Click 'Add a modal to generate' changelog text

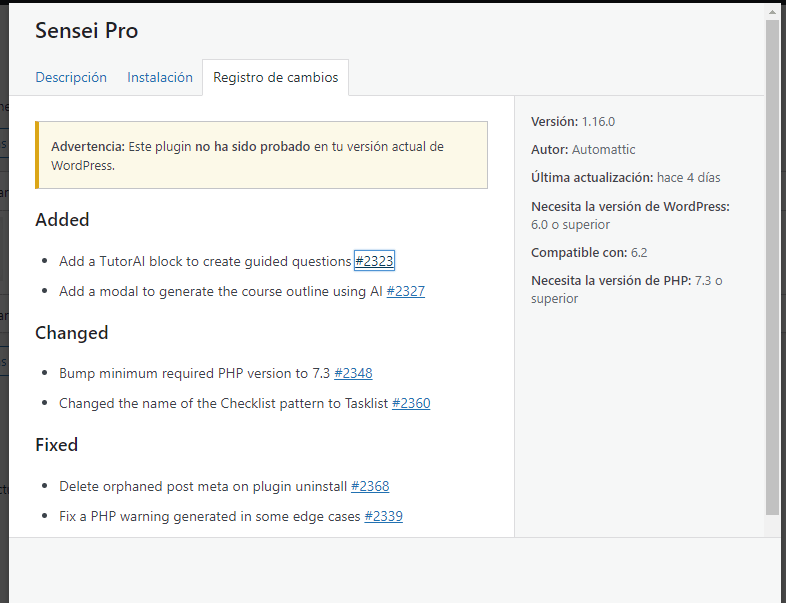pos(221,291)
